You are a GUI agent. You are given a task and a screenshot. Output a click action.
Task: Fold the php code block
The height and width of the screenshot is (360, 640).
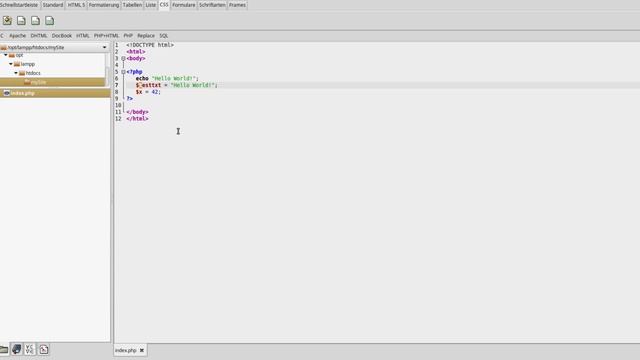[123, 72]
